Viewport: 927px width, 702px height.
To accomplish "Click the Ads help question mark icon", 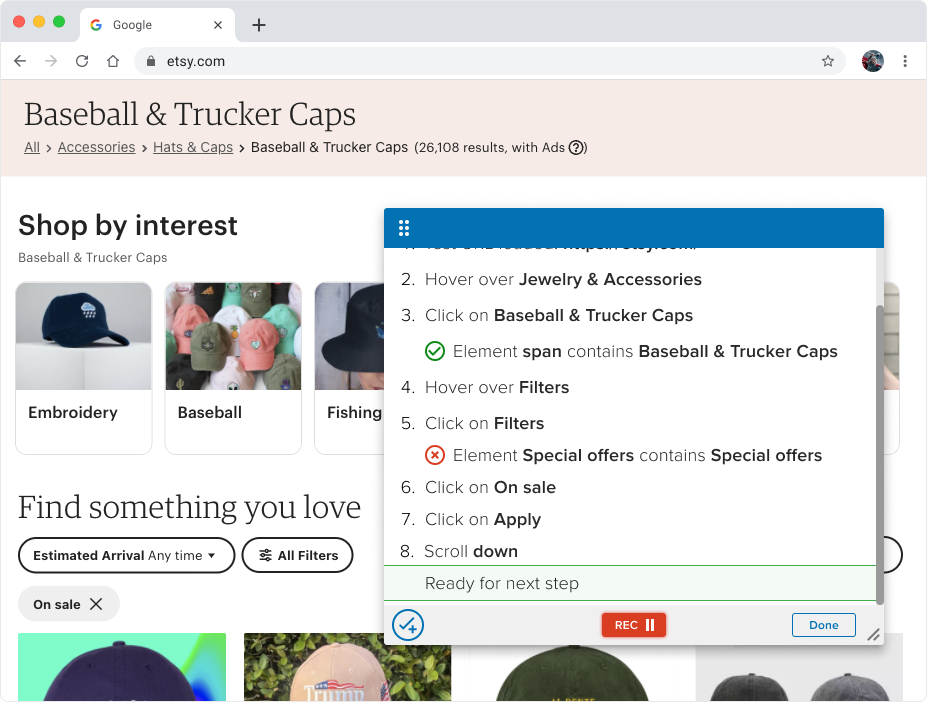I will (576, 147).
